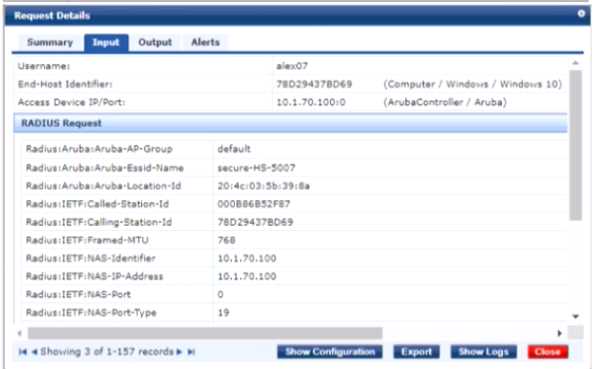
Task: Close the Request Details dialog
Action: (x=547, y=352)
